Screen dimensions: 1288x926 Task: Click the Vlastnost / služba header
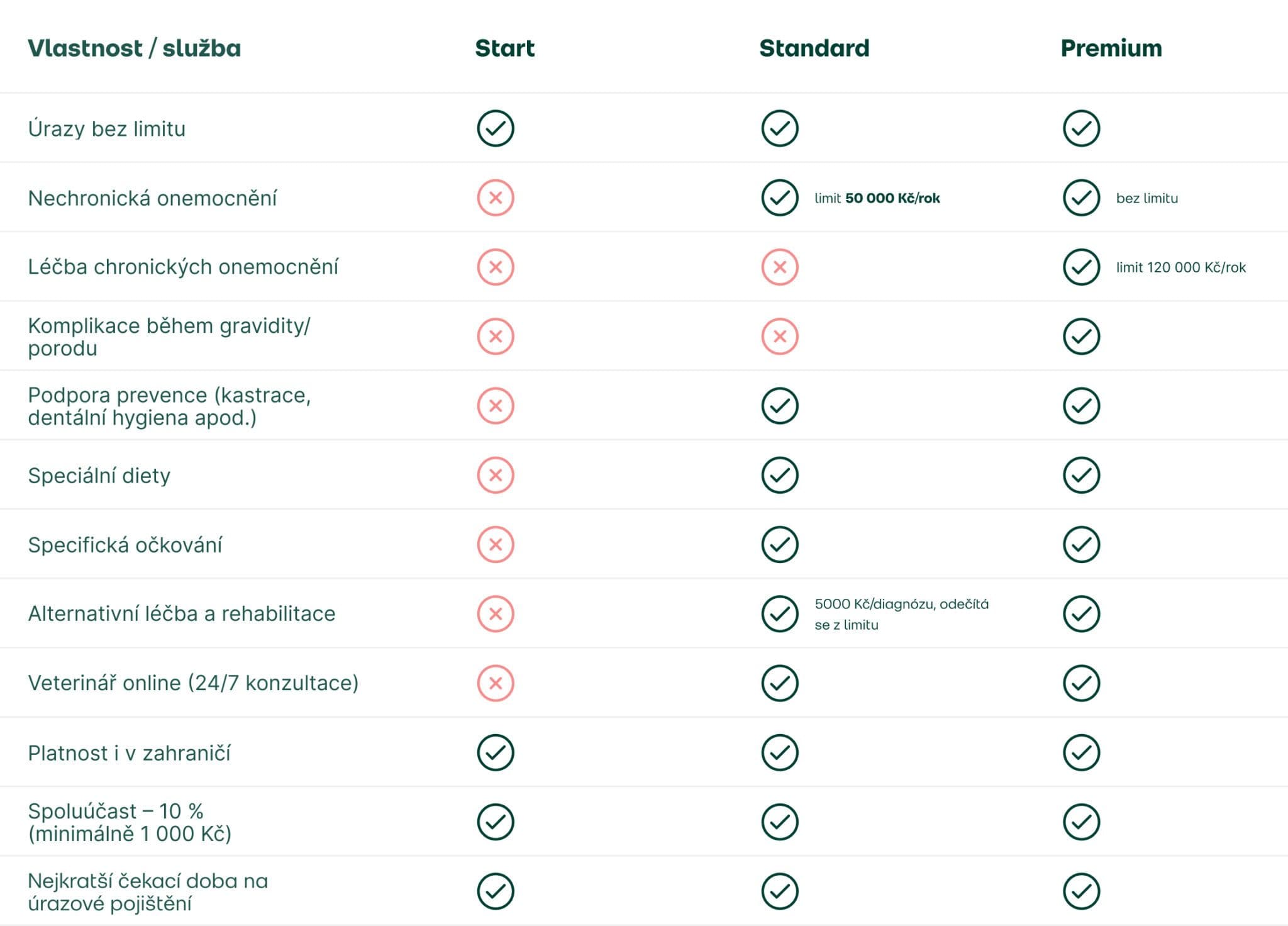coord(134,48)
